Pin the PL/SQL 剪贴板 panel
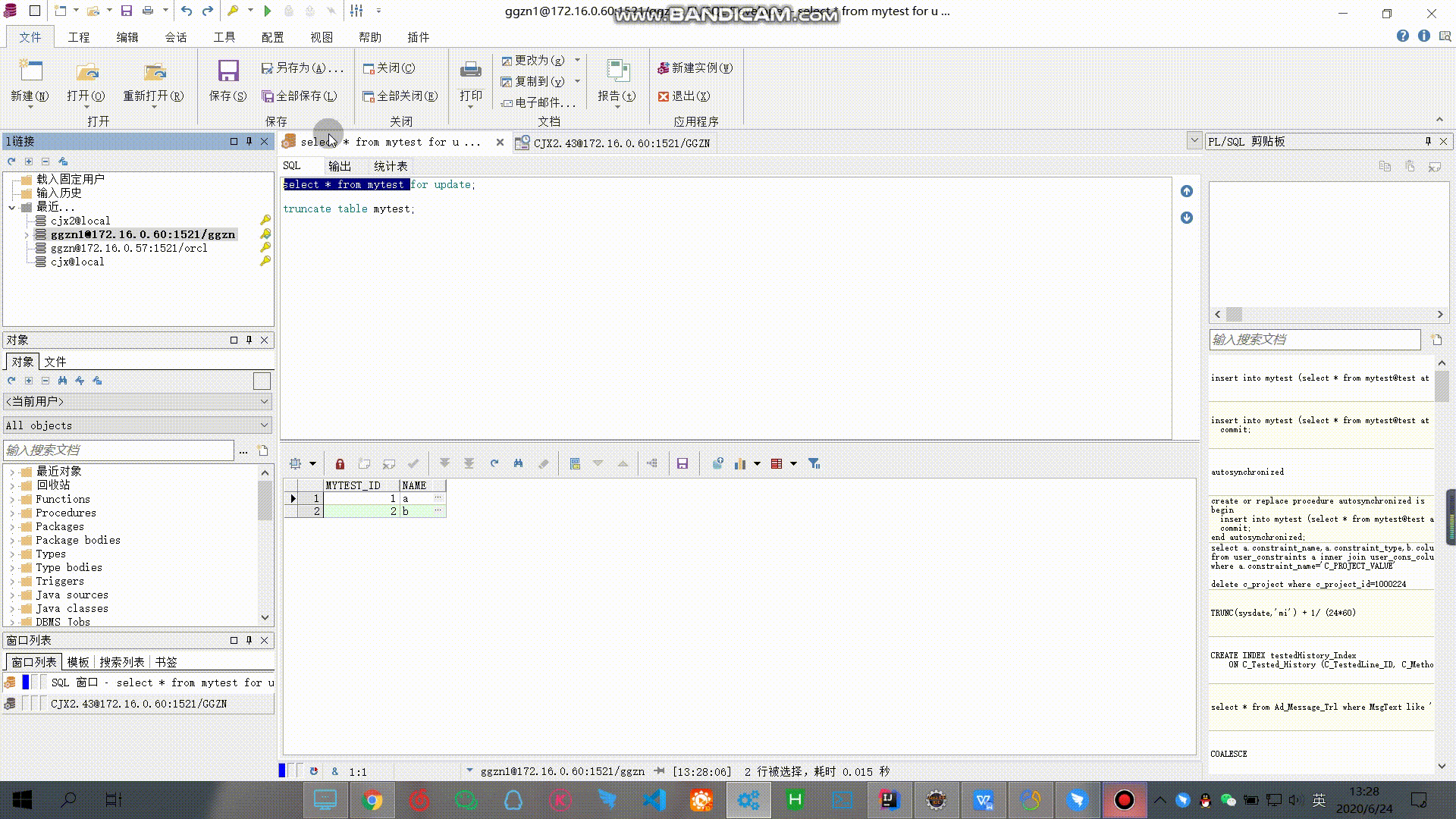This screenshot has height=819, width=1456. point(1427,141)
